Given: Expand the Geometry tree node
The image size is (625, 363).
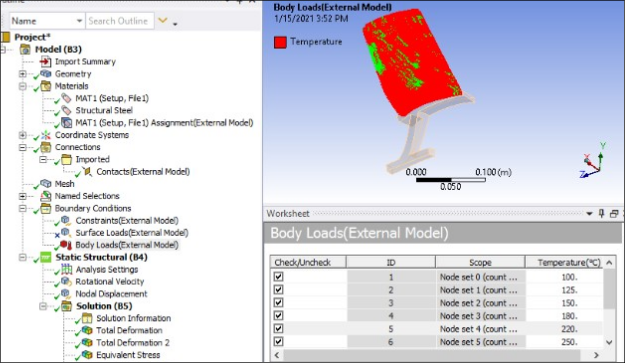Looking at the screenshot, I should [23, 74].
